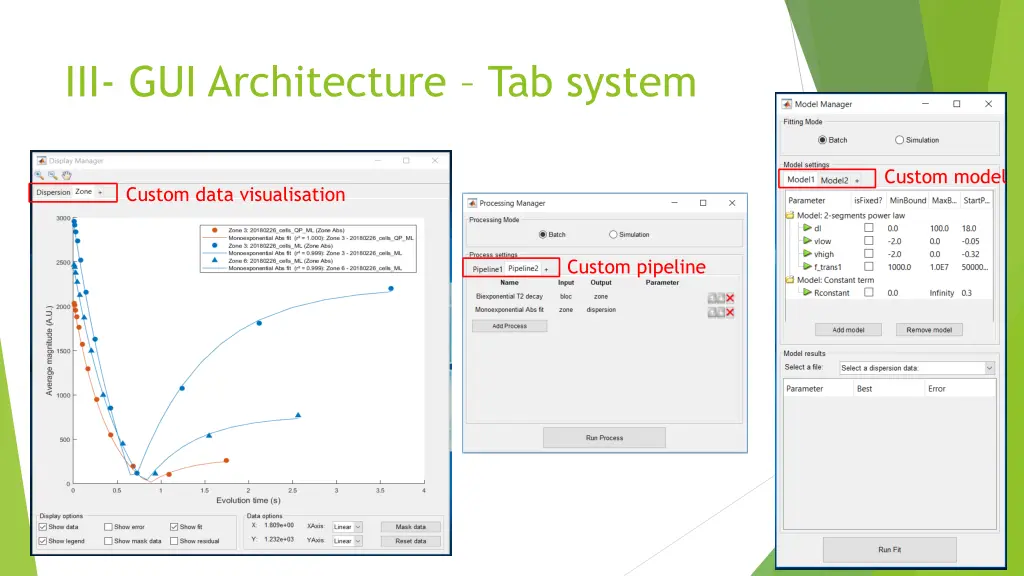Click the folder icon for 2-segments power law
This screenshot has height=576, width=1024.
pyautogui.click(x=790, y=215)
